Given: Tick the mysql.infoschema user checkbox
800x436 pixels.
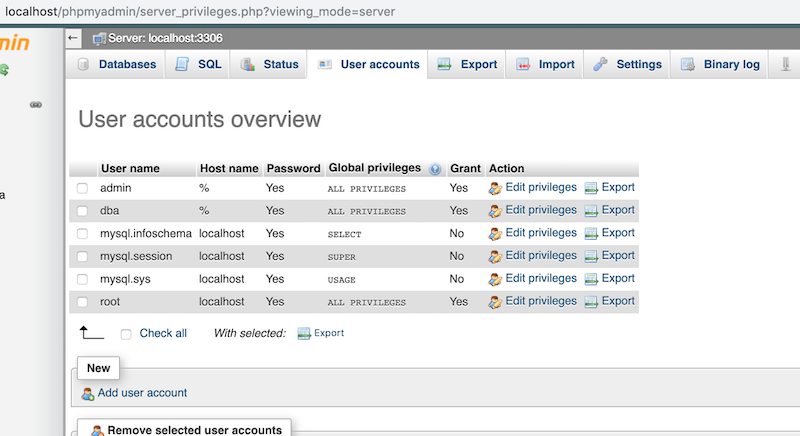Looking at the screenshot, I should tap(82, 234).
